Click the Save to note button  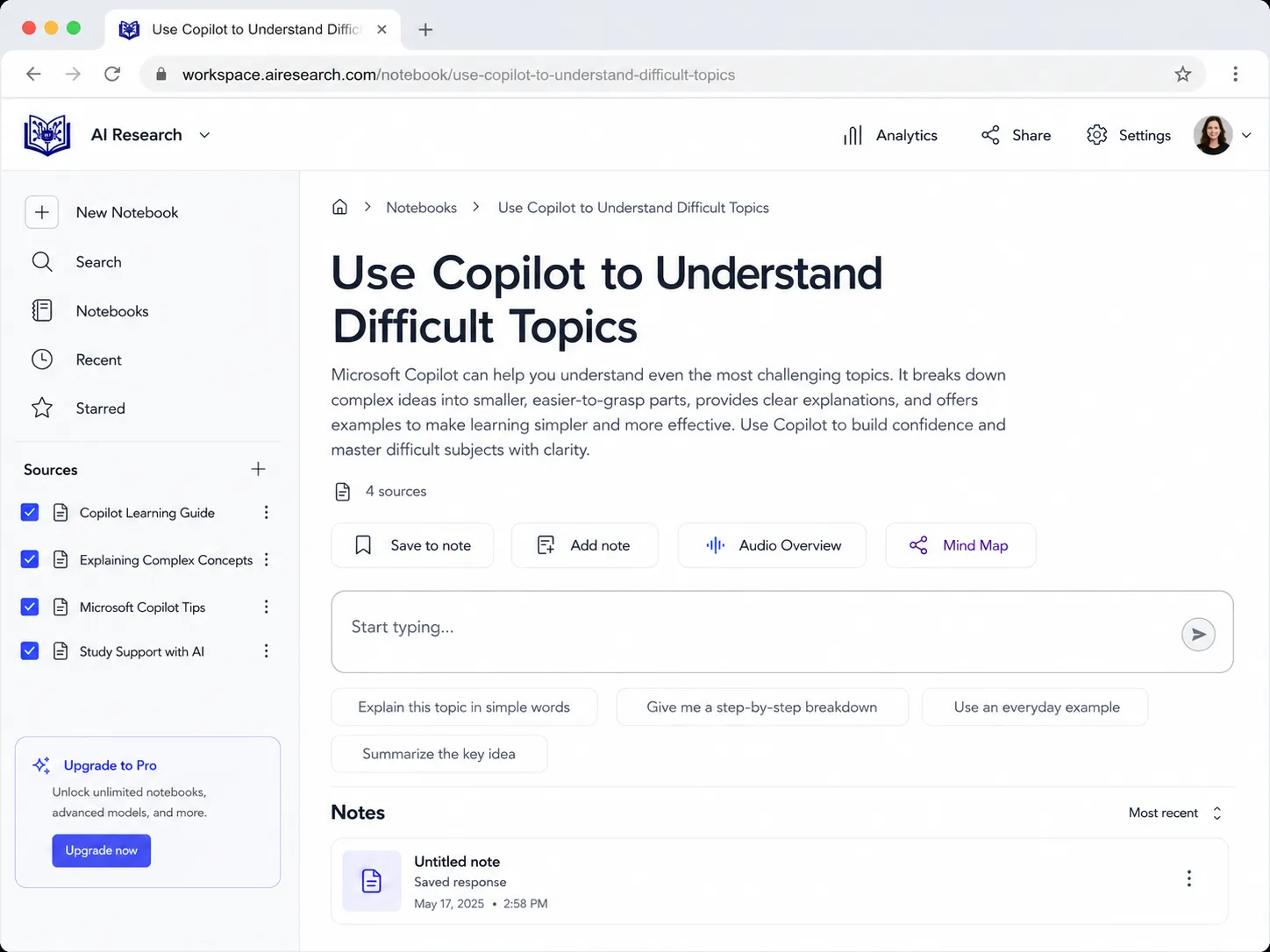click(412, 545)
